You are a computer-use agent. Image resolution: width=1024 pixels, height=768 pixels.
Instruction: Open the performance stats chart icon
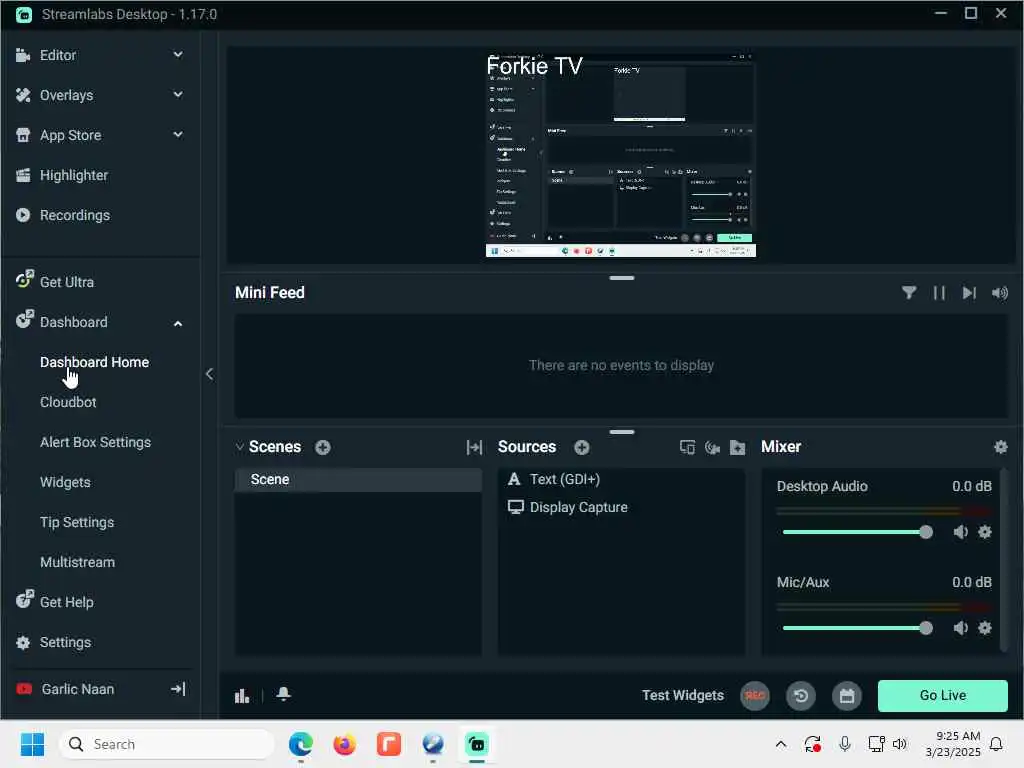pyautogui.click(x=242, y=696)
